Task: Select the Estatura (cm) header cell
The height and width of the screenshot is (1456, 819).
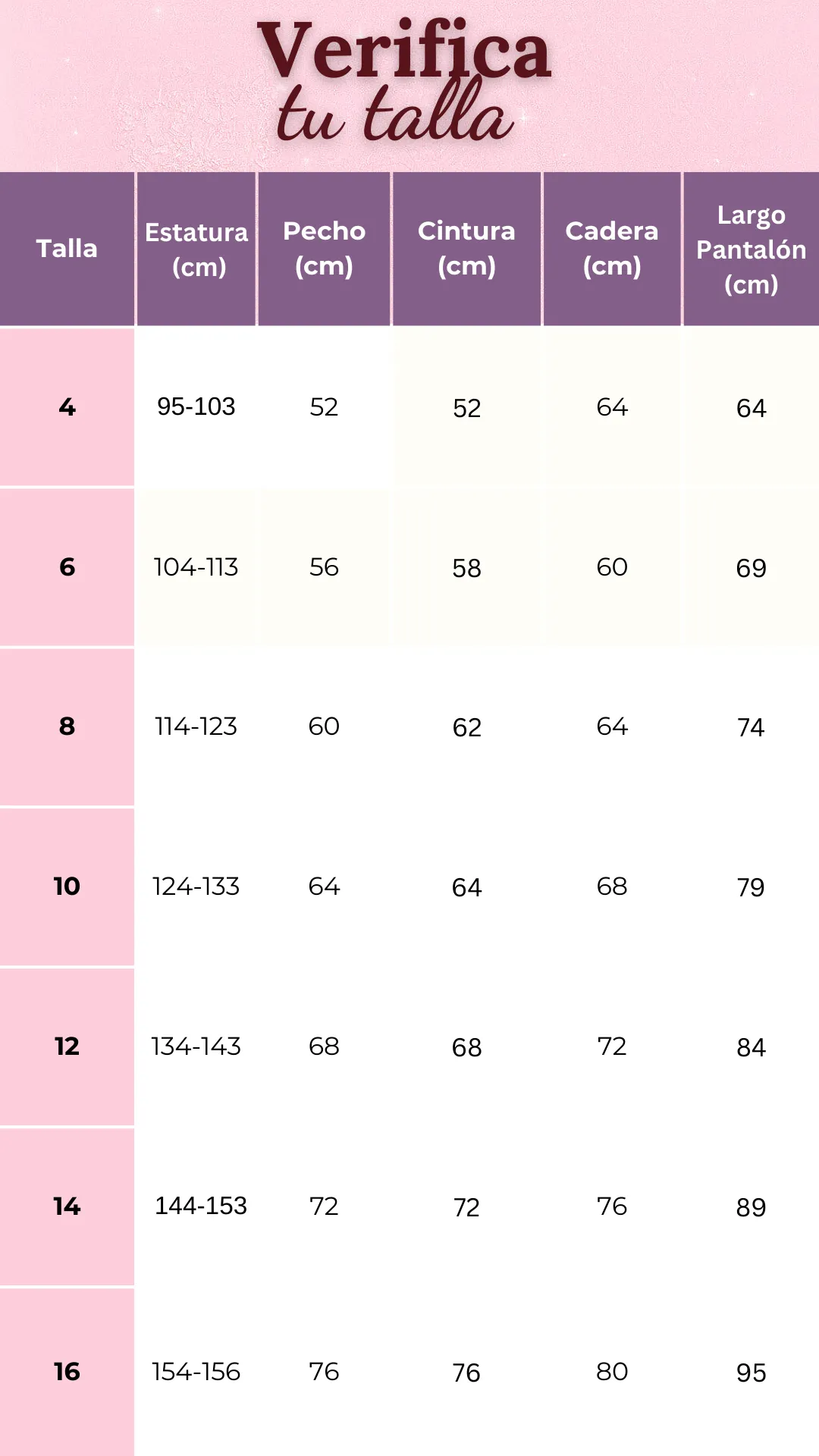Action: 196,249
